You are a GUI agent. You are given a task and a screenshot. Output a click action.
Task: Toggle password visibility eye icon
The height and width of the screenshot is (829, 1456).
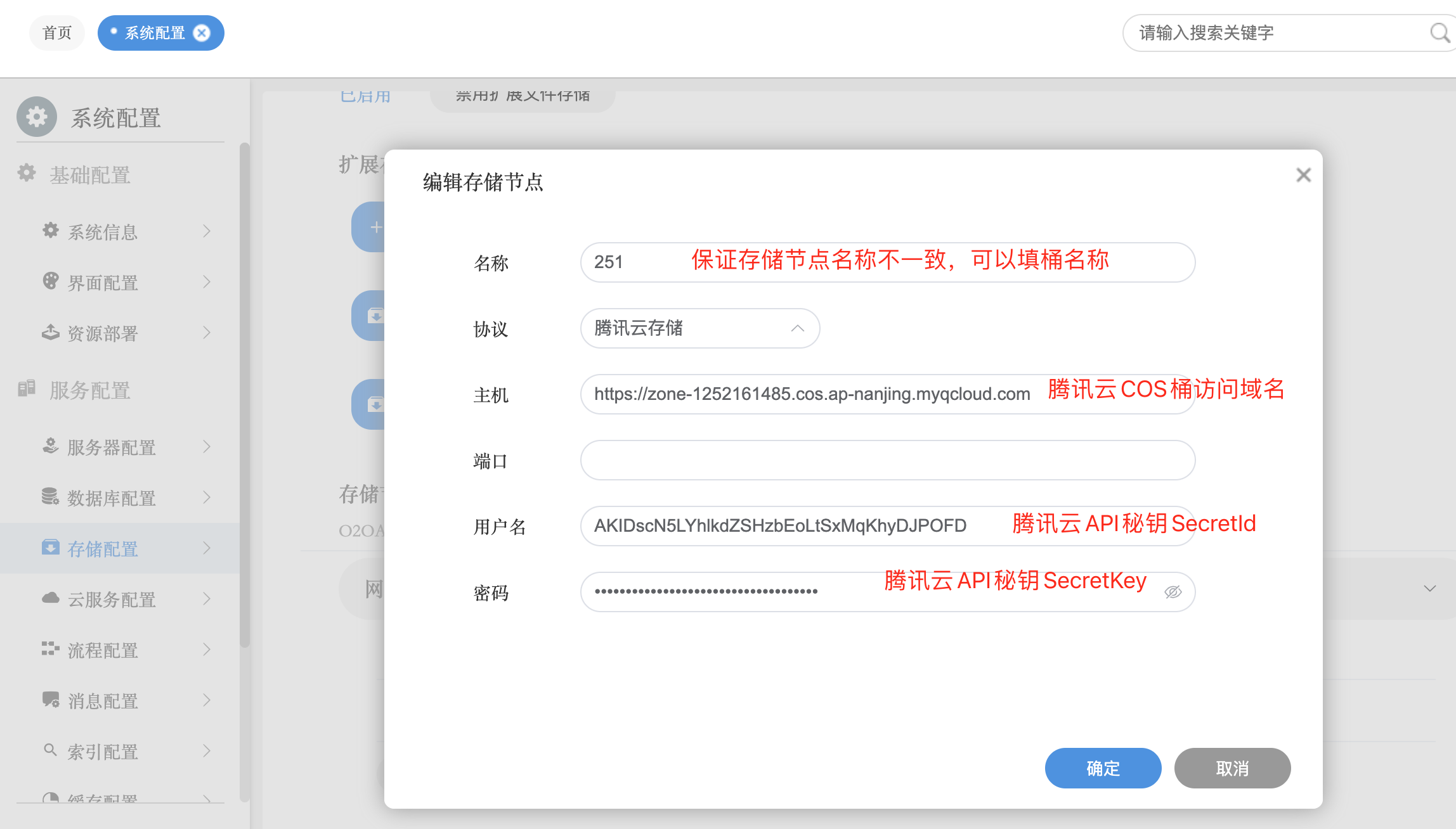1173,592
